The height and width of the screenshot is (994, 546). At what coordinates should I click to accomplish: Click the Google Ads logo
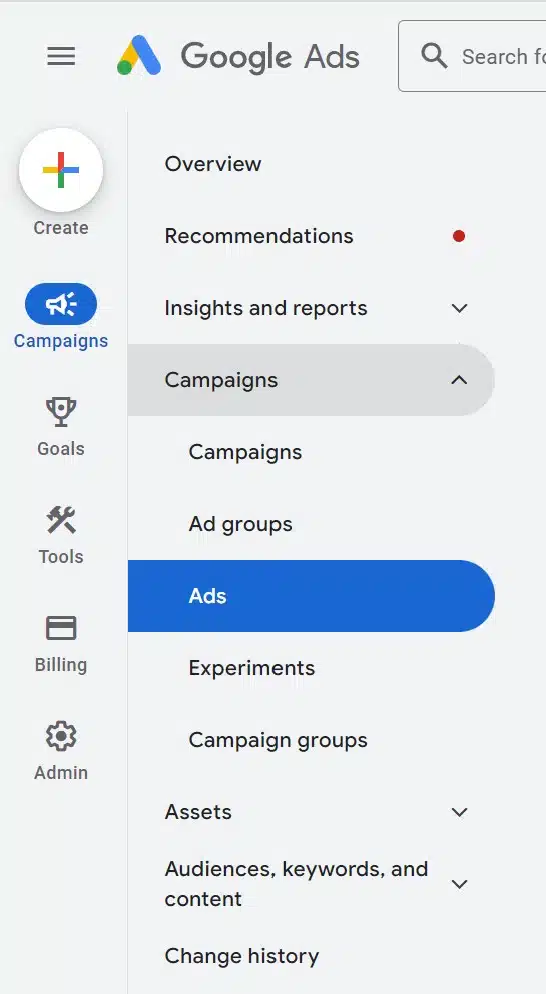[238, 56]
